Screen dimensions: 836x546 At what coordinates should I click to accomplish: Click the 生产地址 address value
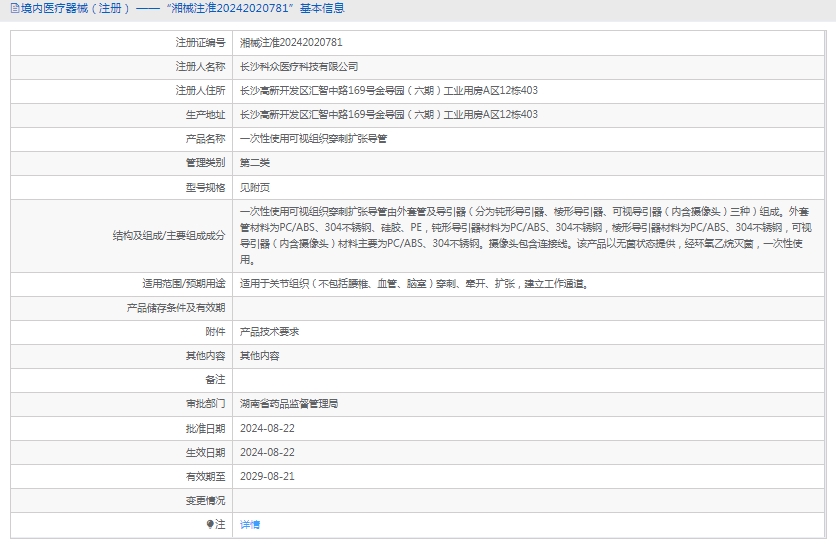pos(389,115)
